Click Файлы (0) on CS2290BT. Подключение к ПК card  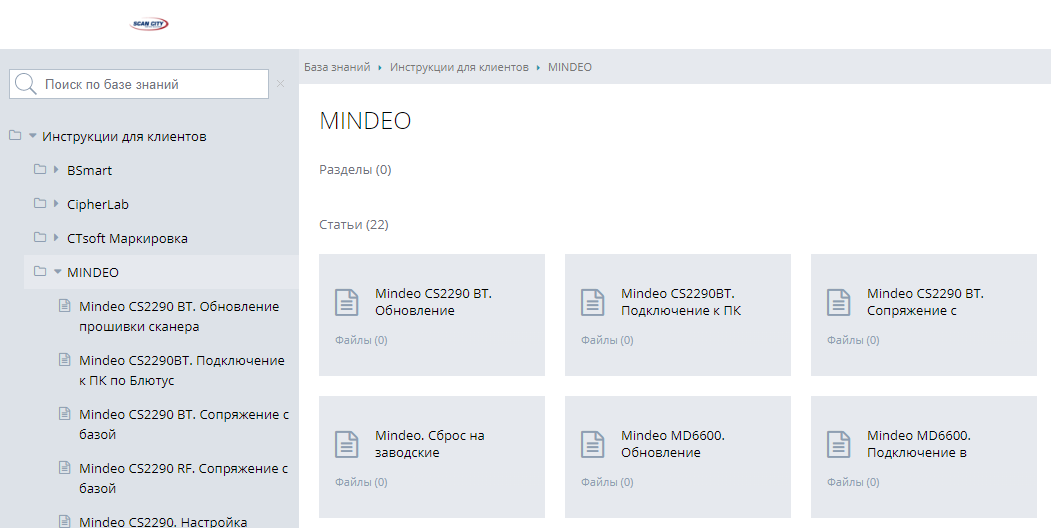[x=607, y=340]
